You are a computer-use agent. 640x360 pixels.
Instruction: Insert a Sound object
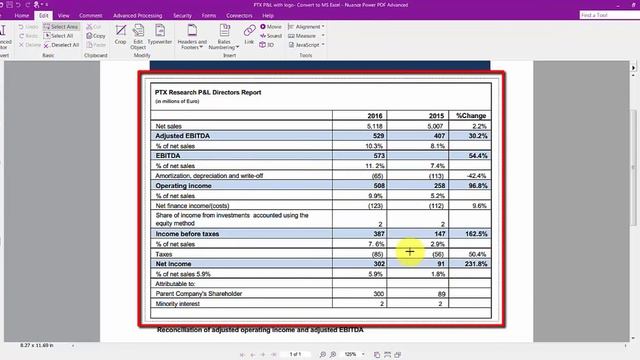click(x=271, y=36)
